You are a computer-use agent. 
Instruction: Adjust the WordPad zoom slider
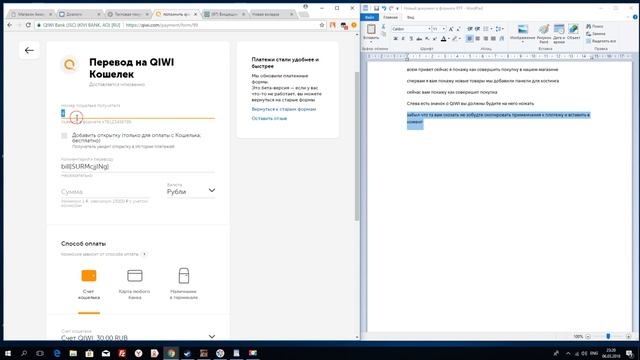608,336
